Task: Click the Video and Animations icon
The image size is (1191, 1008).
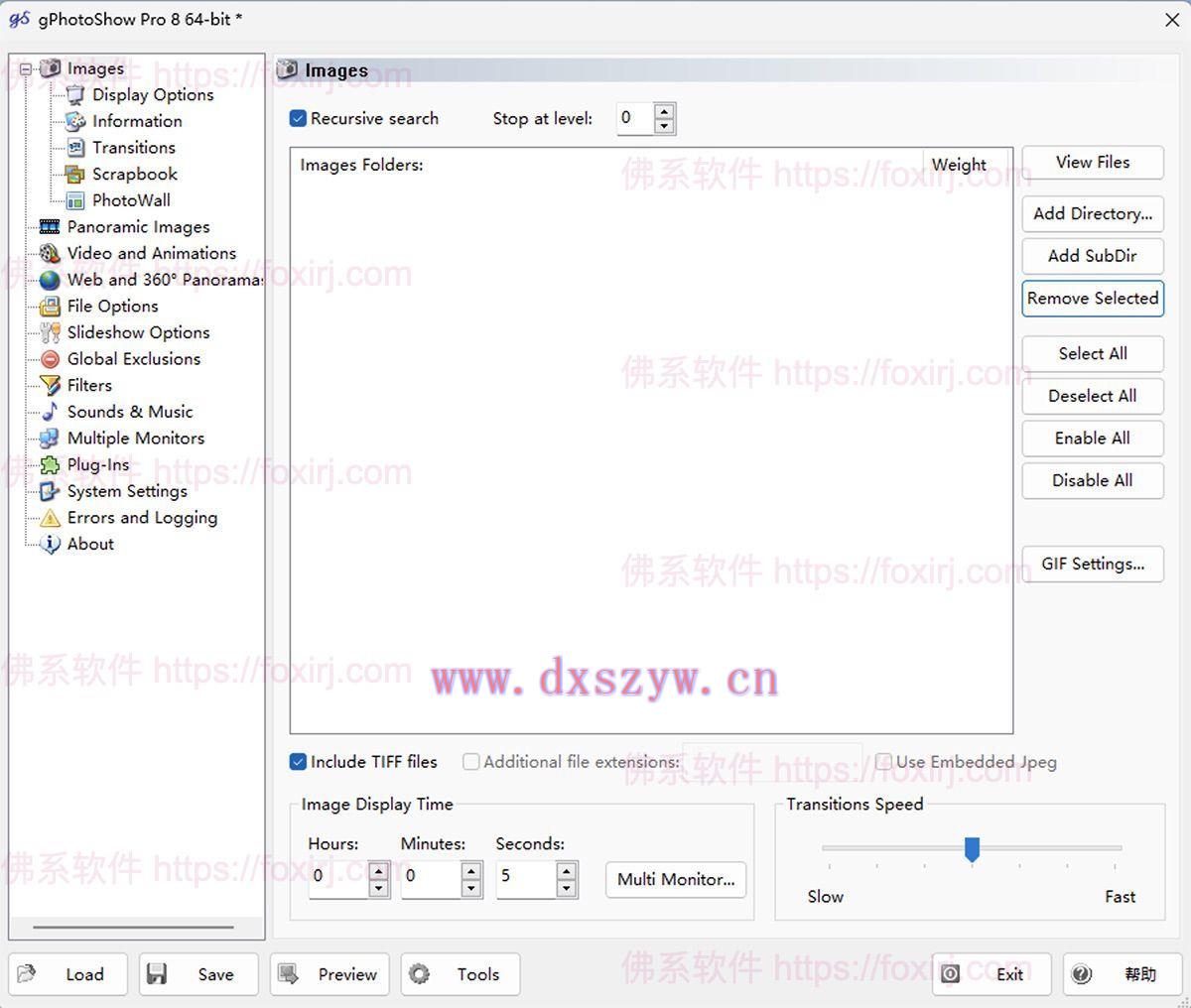Action: [x=50, y=254]
